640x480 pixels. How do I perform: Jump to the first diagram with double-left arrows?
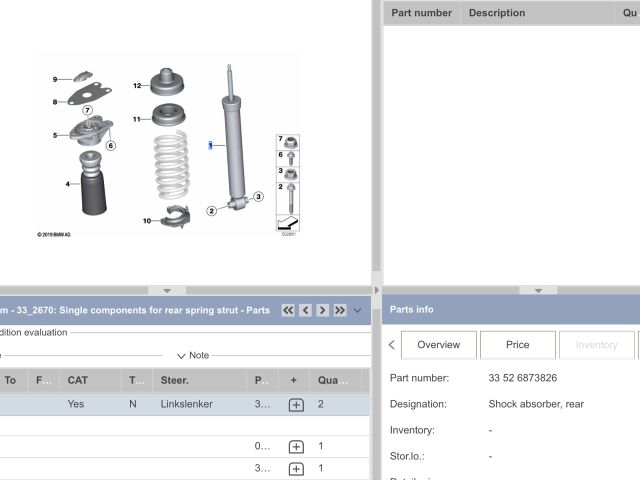click(x=289, y=310)
